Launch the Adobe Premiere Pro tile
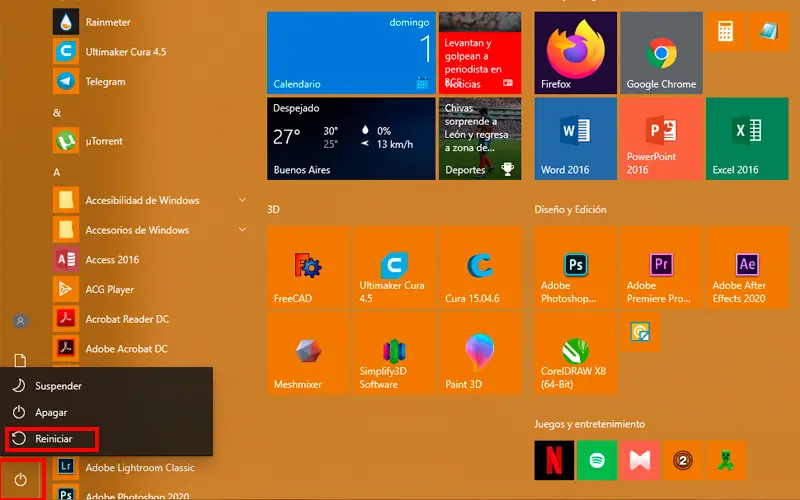 [x=661, y=267]
